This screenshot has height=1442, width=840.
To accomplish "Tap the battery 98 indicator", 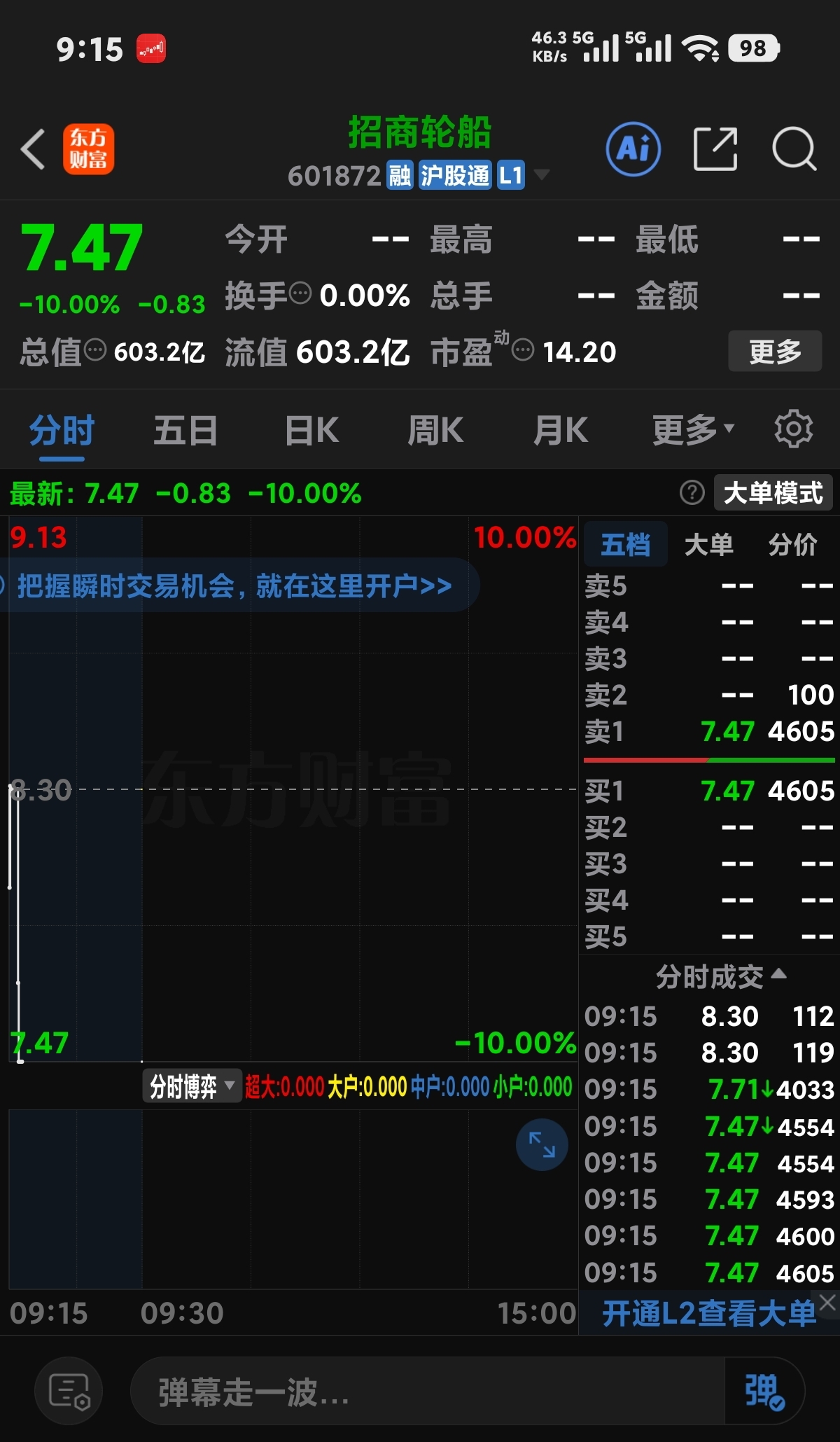I will tap(754, 48).
